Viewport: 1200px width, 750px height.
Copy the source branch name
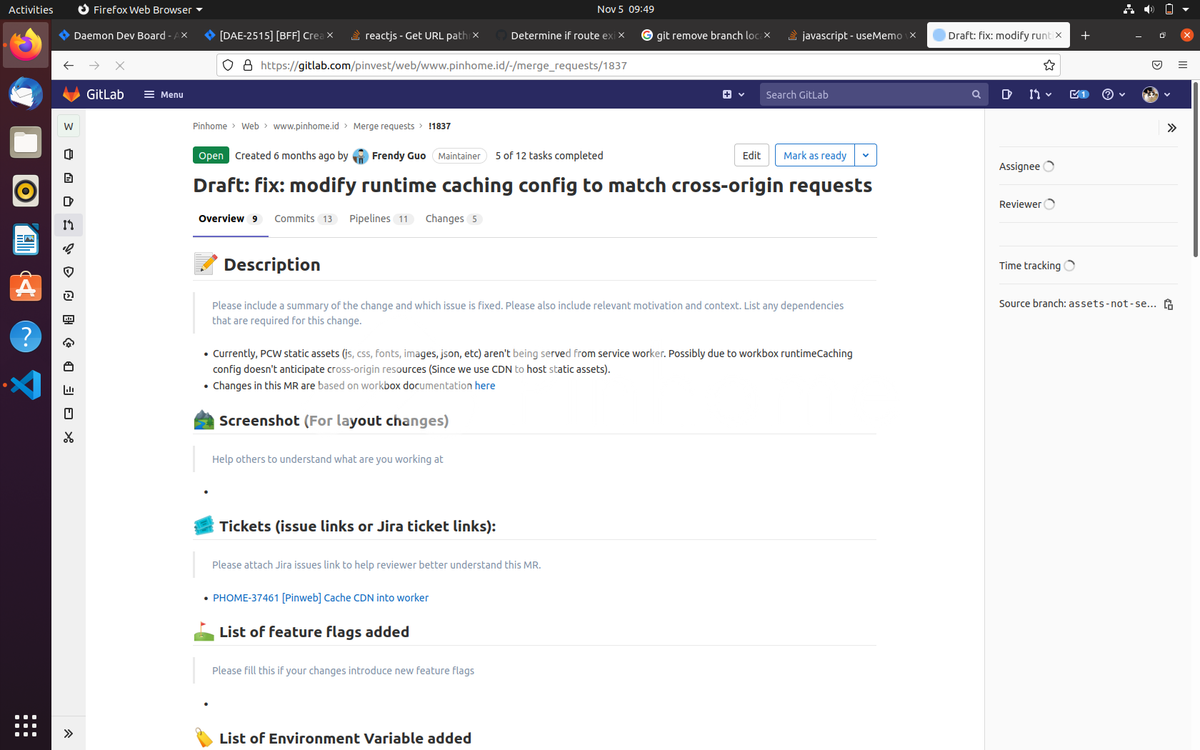coord(1168,304)
